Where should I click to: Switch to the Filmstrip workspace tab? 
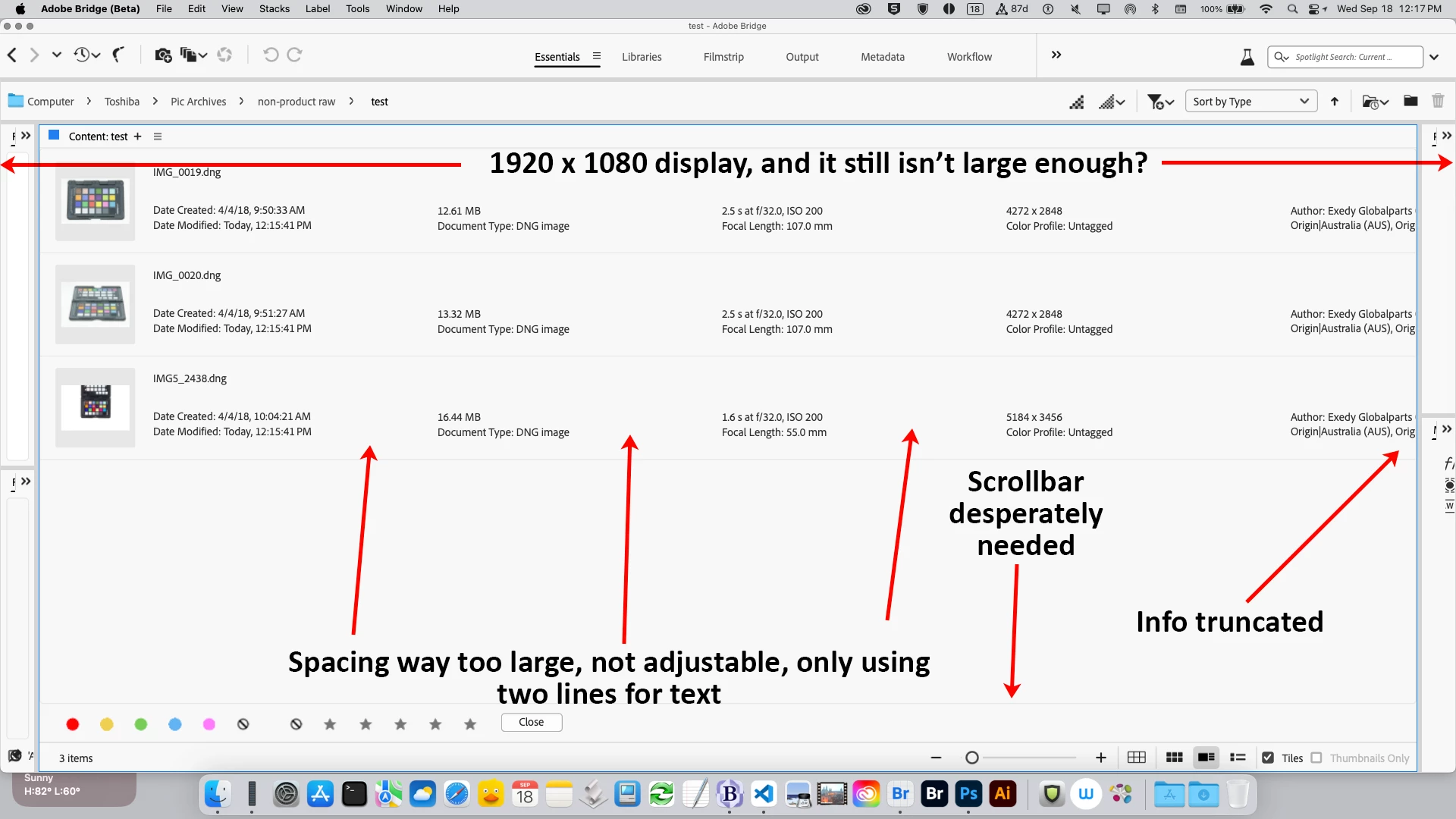(x=723, y=57)
